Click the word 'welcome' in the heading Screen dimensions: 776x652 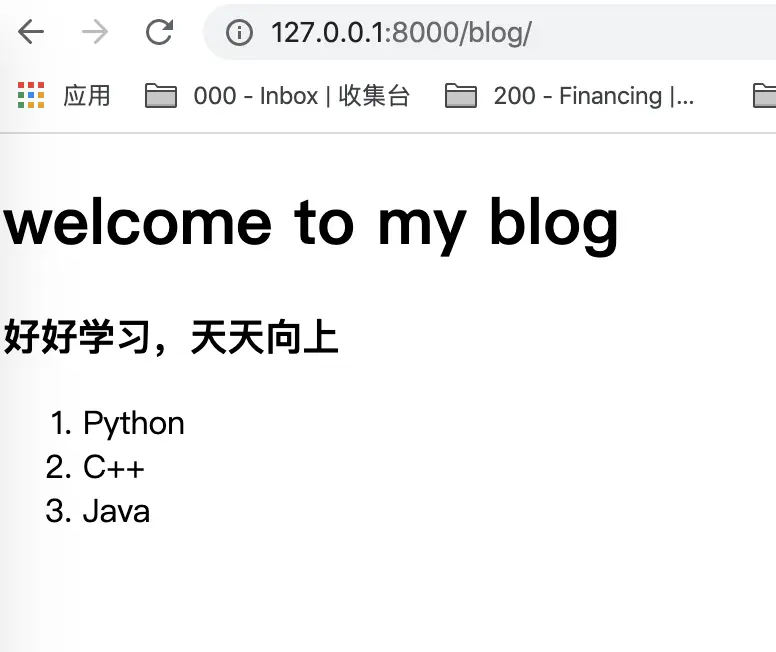pyautogui.click(x=138, y=222)
